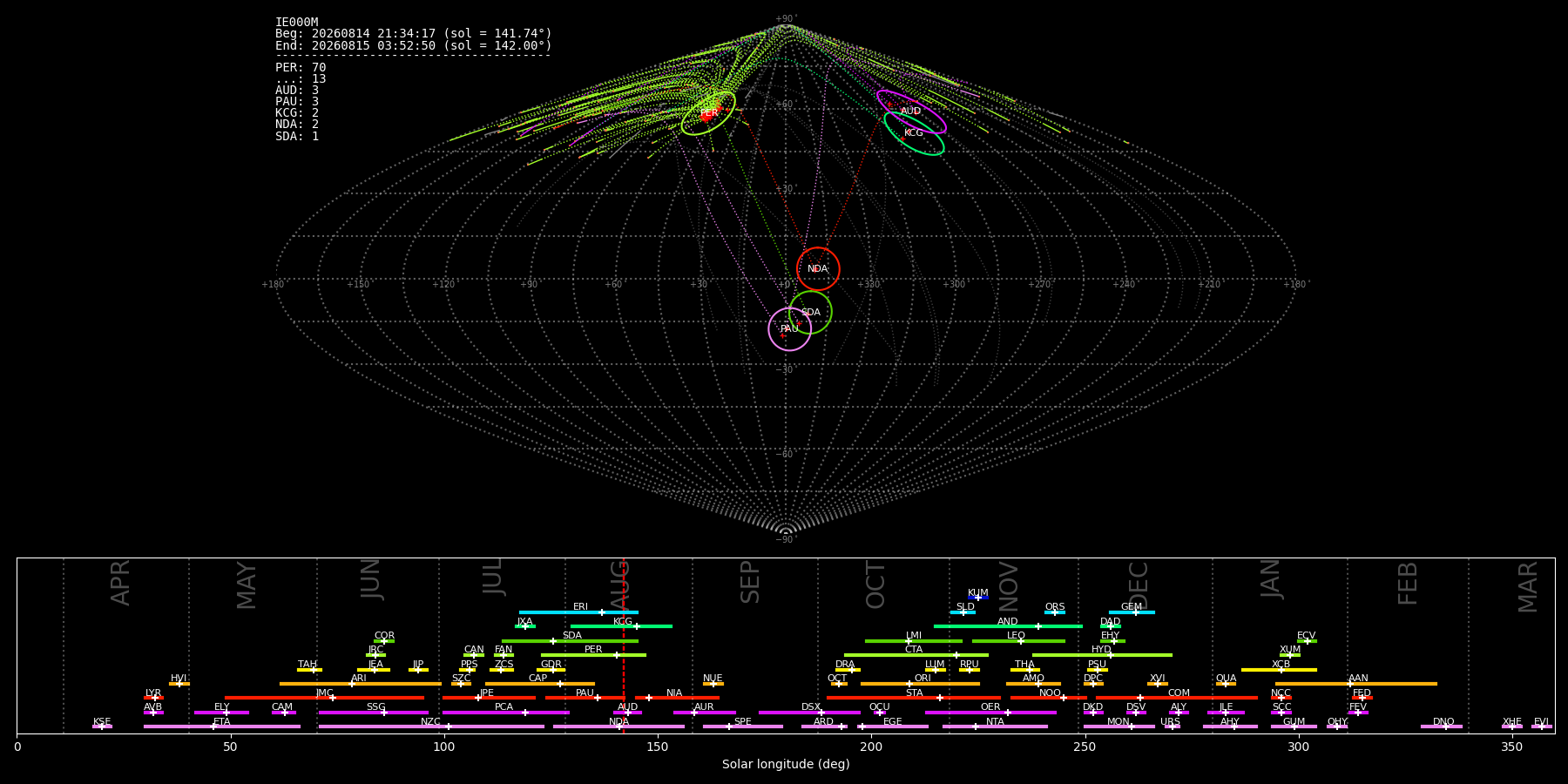Click the Solar longitude axis label
This screenshot has height=784, width=1568.
(786, 764)
